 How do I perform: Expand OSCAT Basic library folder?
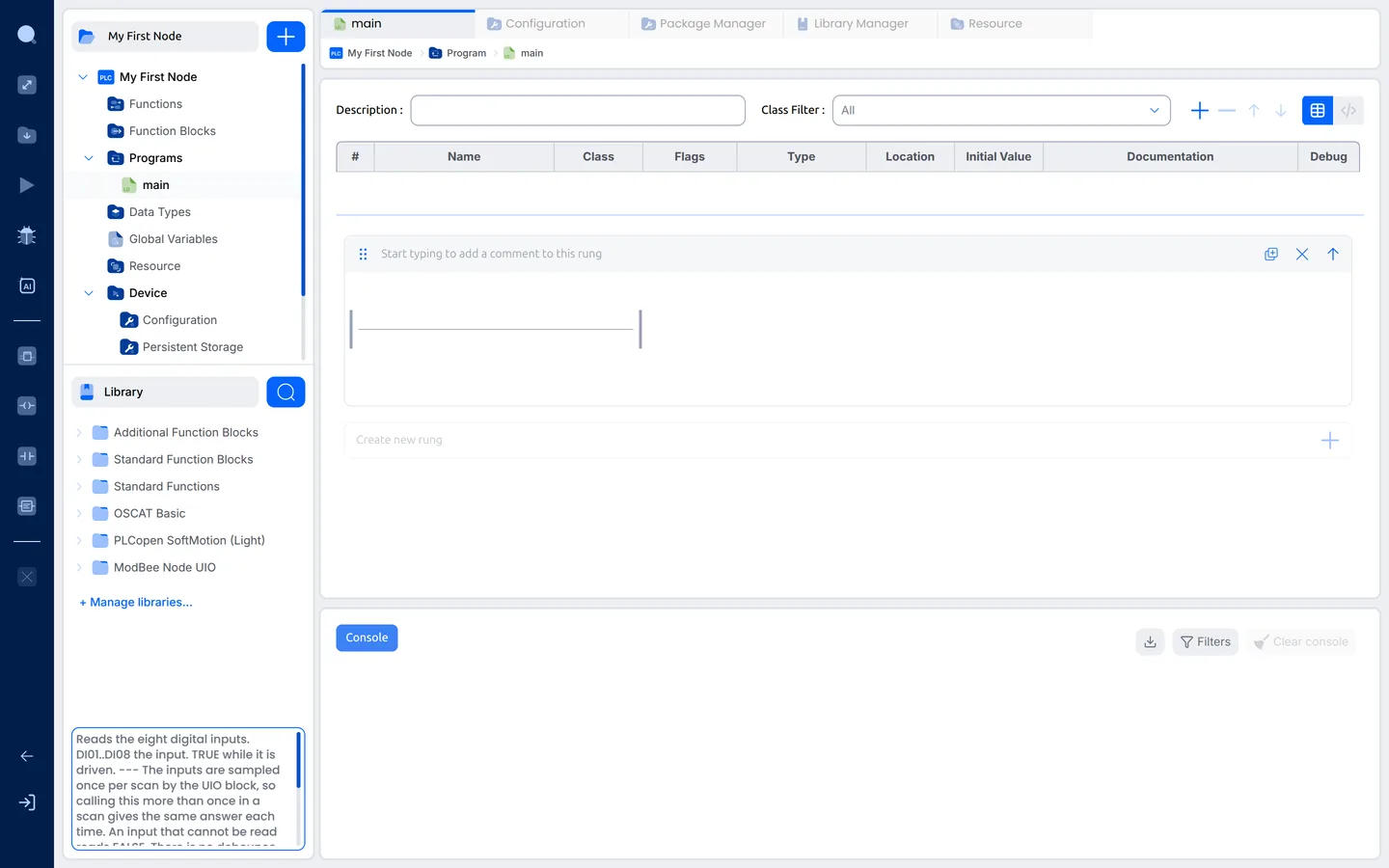[79, 514]
